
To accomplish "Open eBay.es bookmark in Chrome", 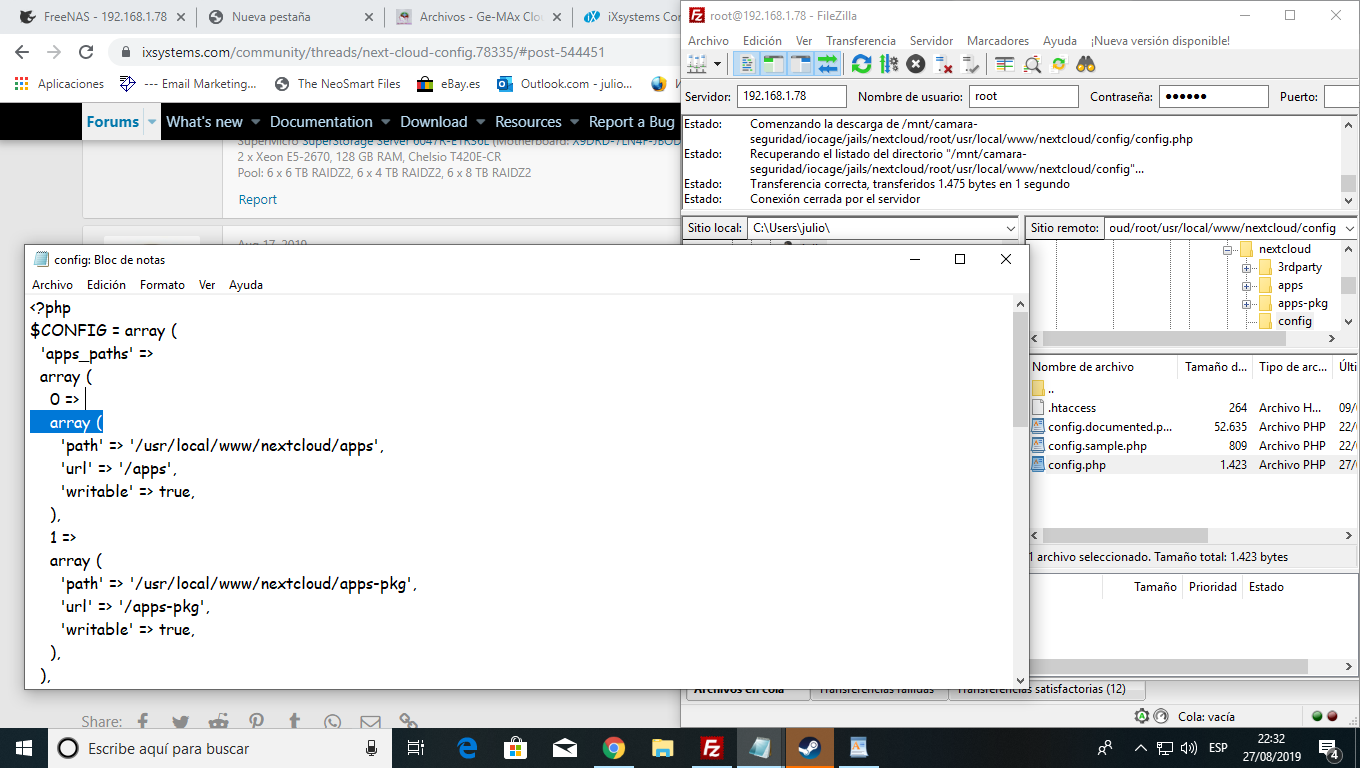I will click(449, 84).
